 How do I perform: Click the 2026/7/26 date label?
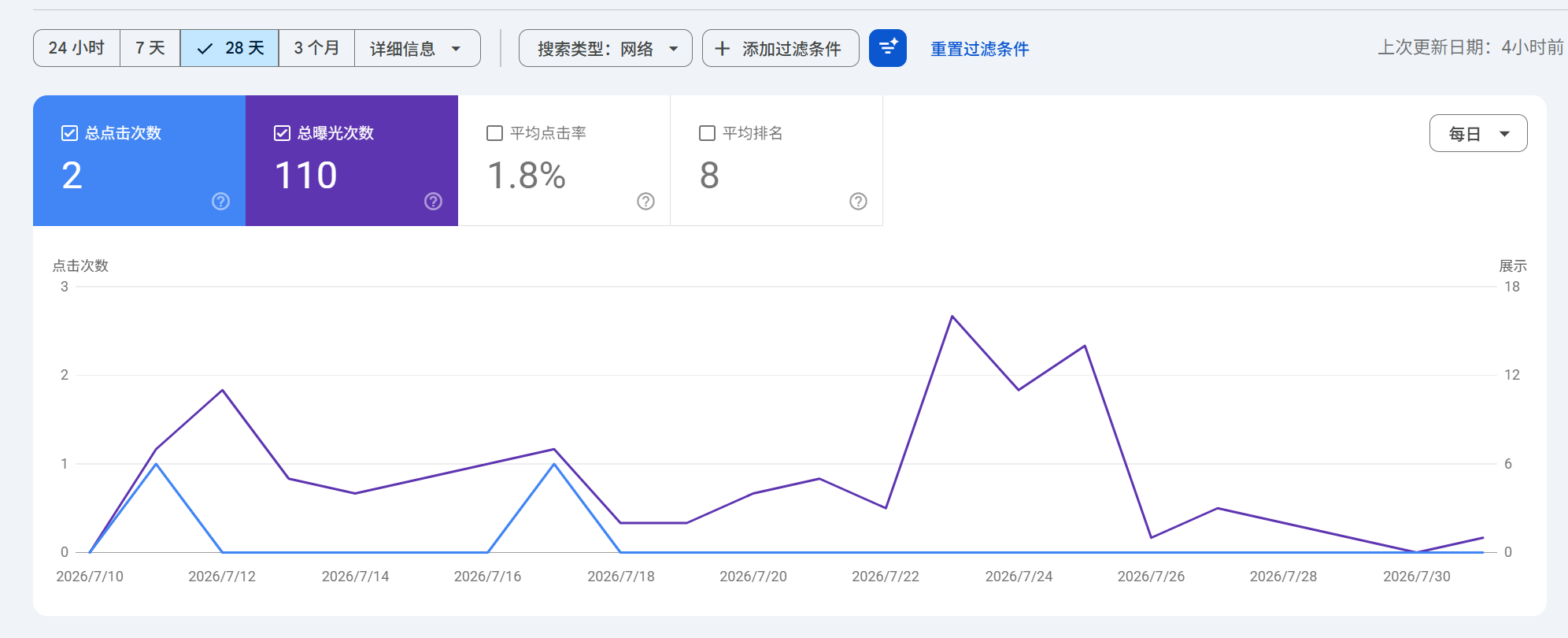pos(1151,577)
